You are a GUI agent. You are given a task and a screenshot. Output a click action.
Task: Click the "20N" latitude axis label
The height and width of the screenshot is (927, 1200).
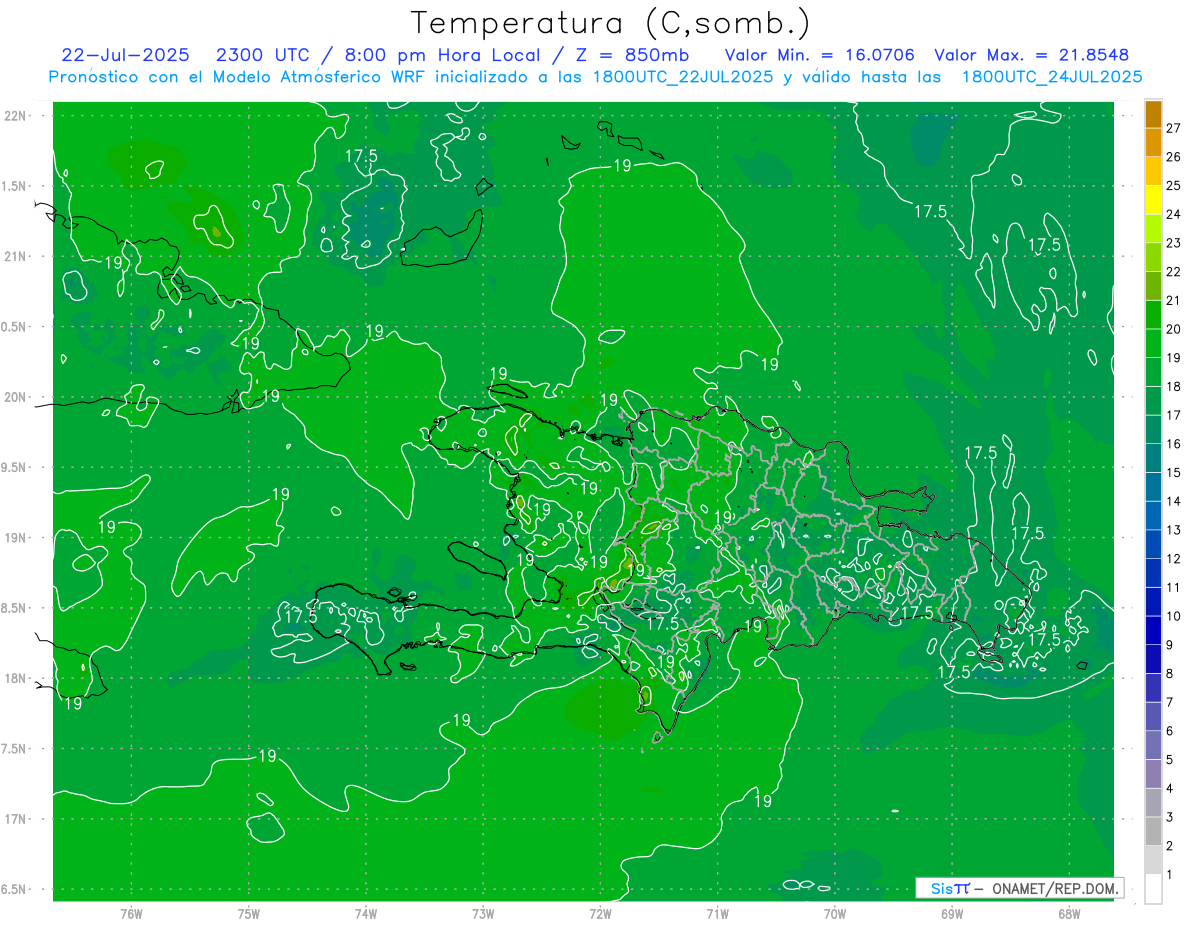coord(16,397)
